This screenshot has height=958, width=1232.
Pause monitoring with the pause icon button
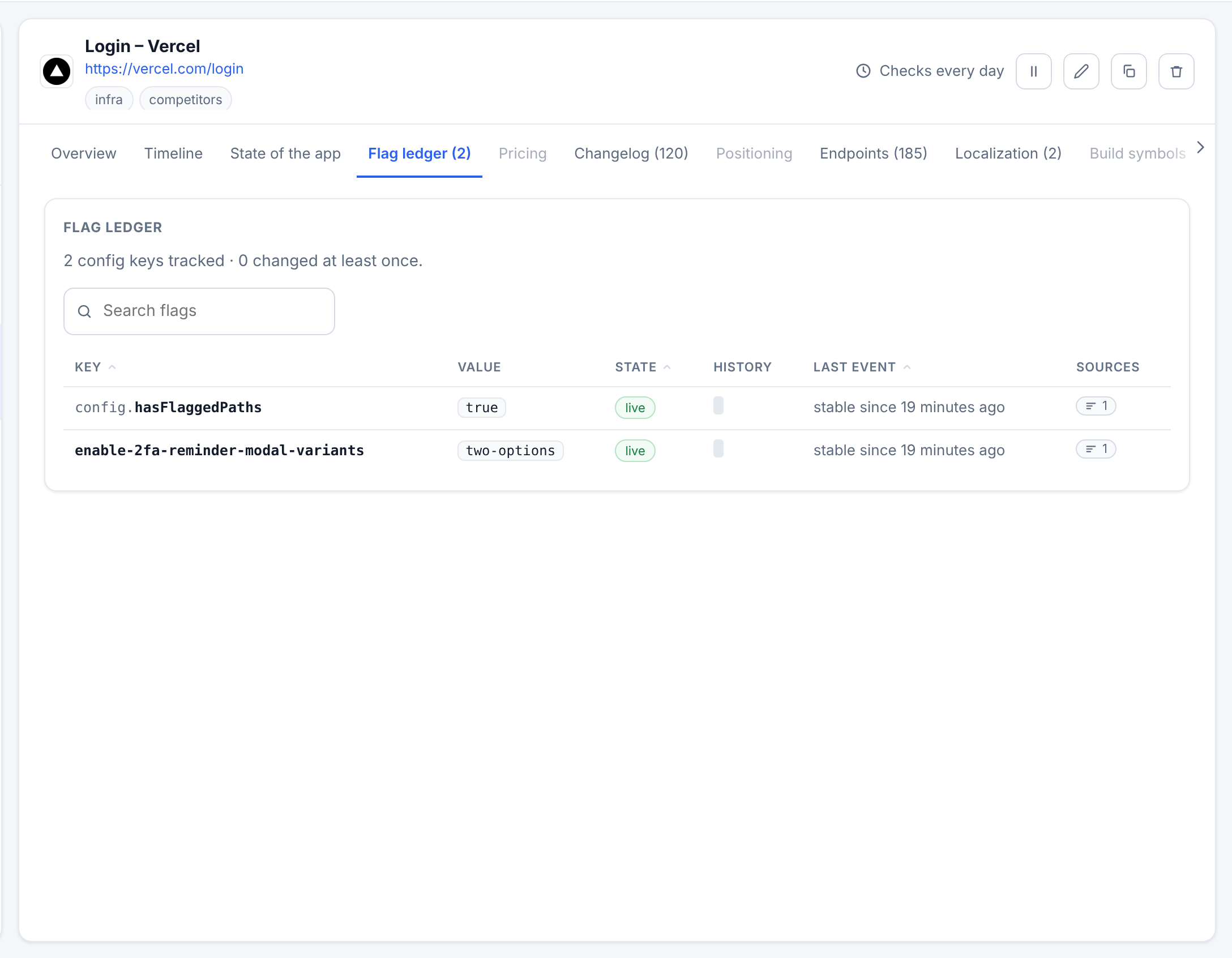coord(1033,71)
